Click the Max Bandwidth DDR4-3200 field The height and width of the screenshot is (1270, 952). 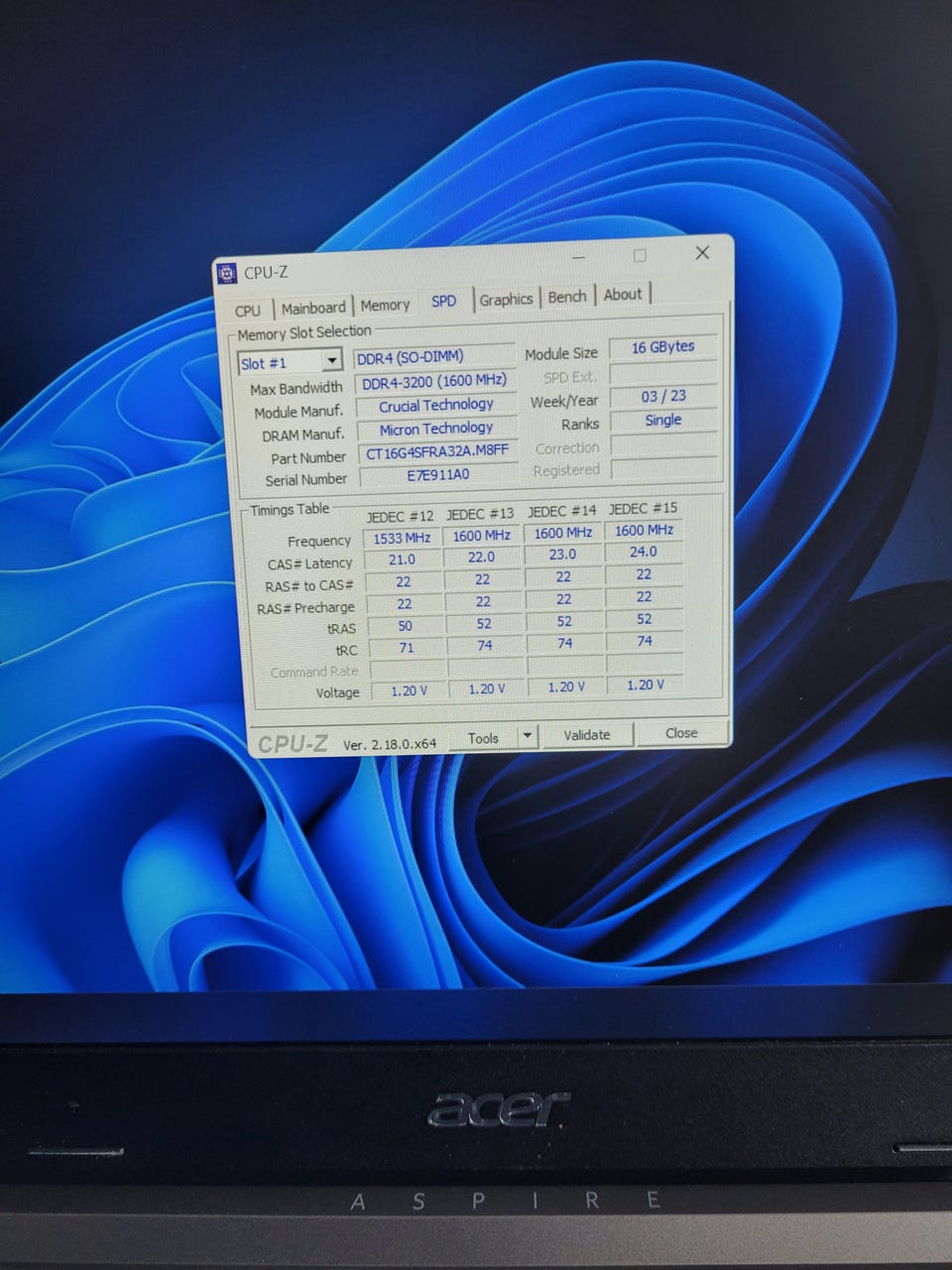point(434,381)
